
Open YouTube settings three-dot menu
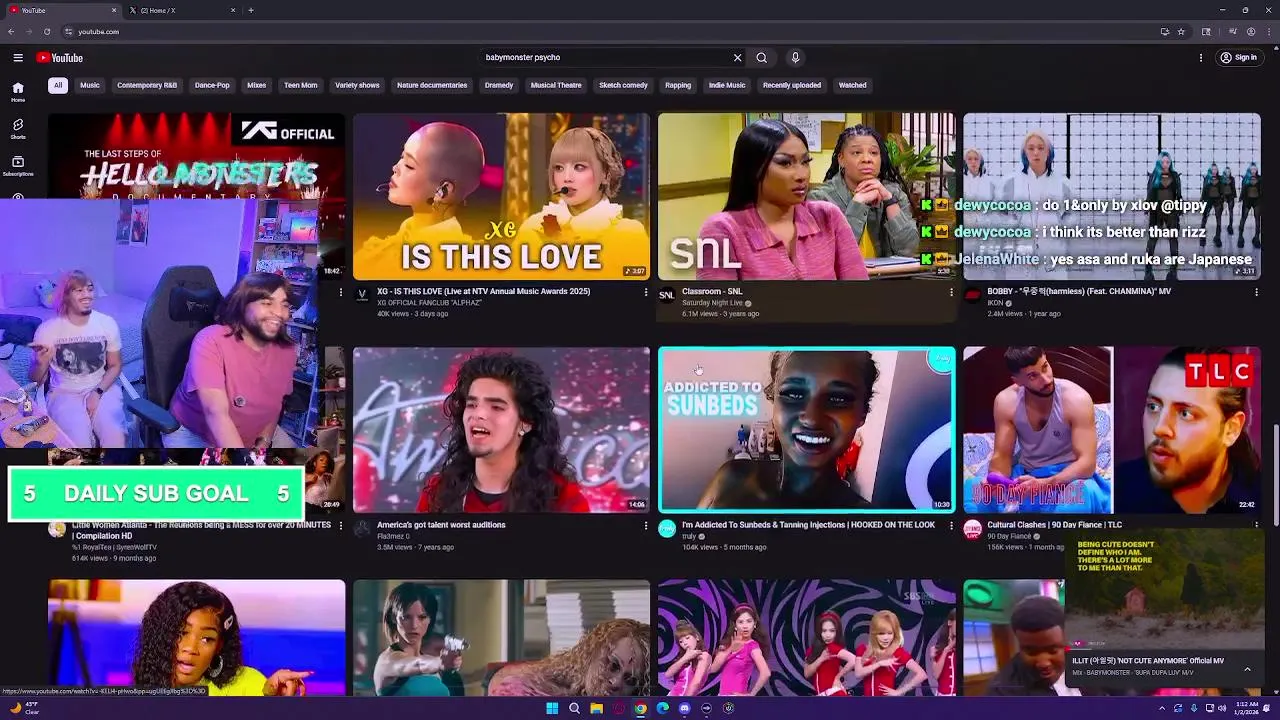[1201, 58]
